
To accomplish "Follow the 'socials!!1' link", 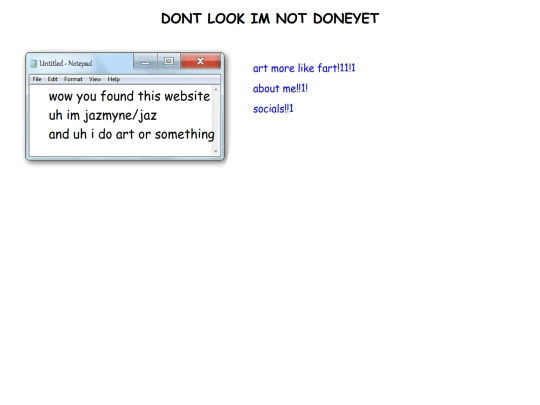I will [273, 109].
